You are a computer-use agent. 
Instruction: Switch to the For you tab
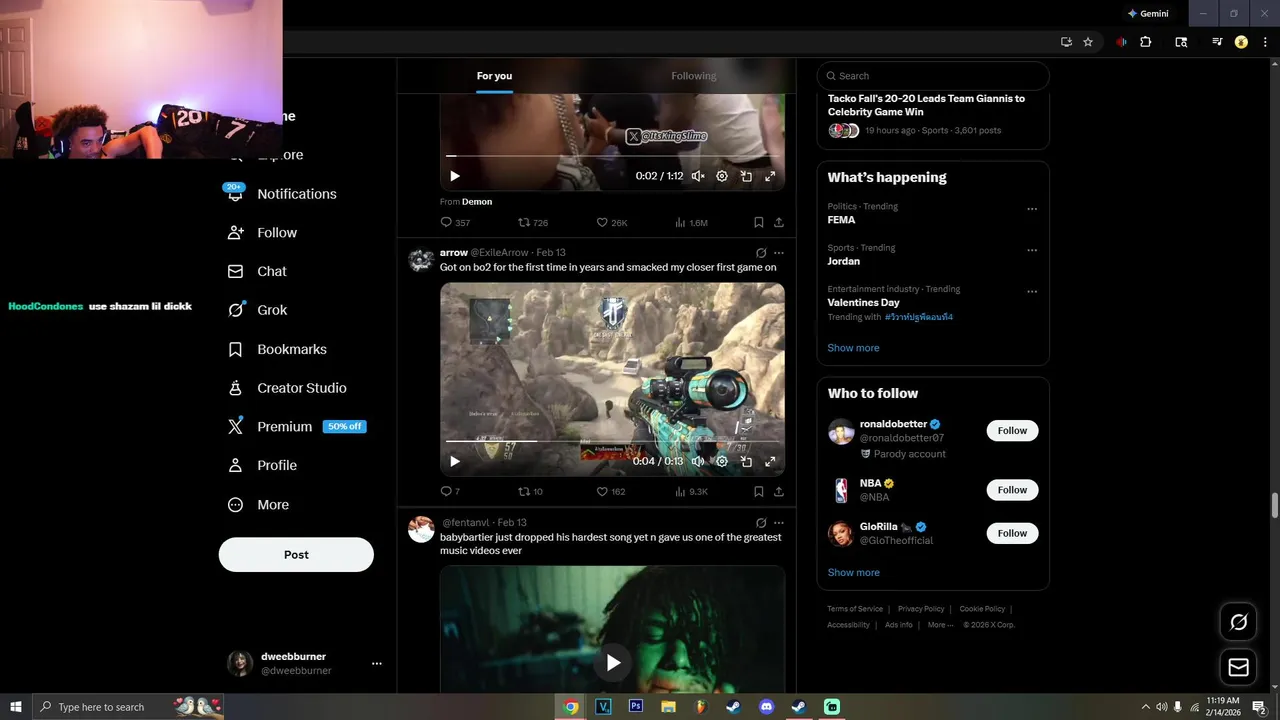(x=494, y=76)
